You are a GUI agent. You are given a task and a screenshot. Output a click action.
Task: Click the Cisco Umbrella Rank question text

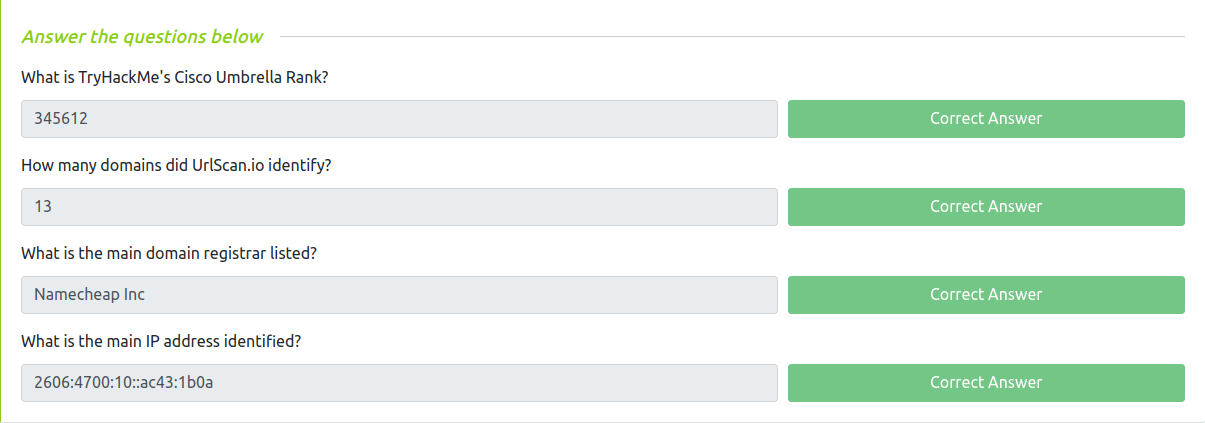tap(175, 78)
